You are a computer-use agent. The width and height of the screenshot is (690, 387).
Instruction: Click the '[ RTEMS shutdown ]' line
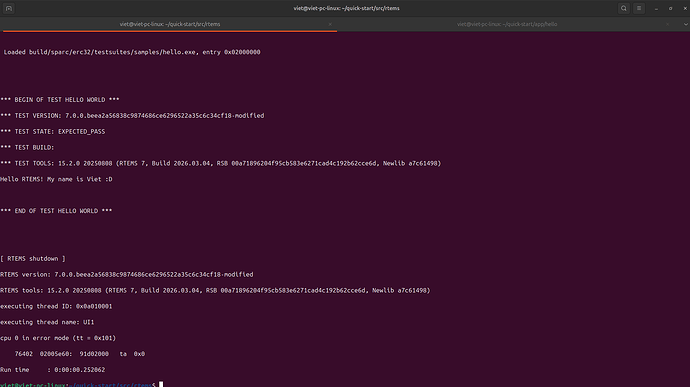[33, 258]
